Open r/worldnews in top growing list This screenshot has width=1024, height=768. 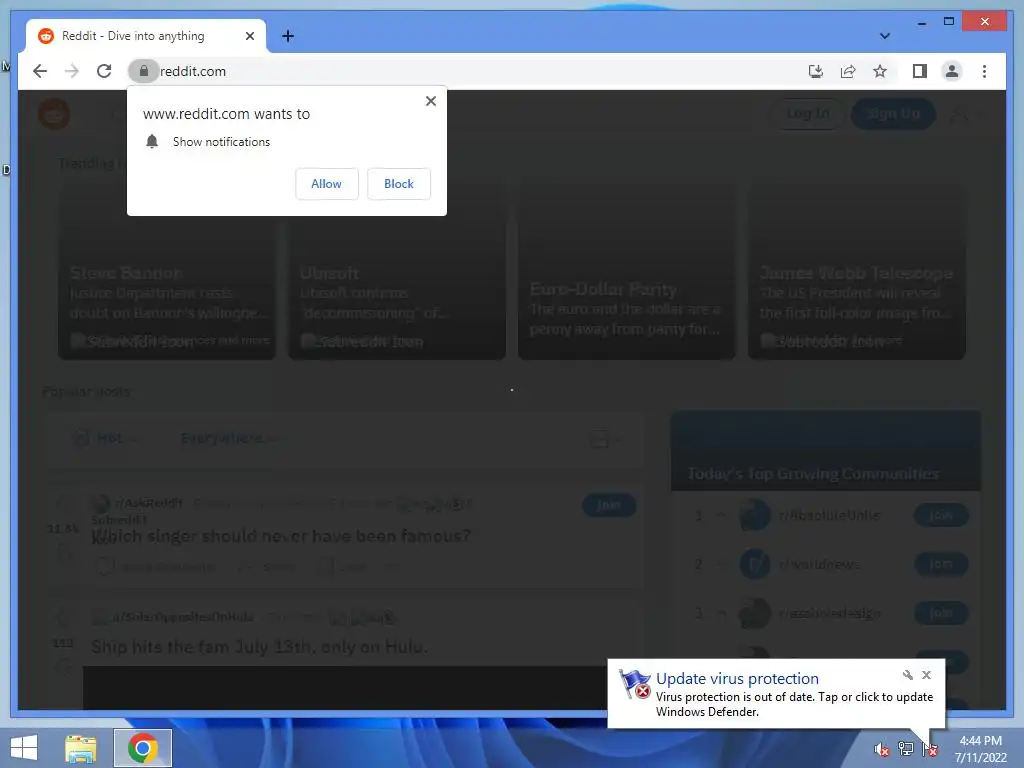click(819, 564)
